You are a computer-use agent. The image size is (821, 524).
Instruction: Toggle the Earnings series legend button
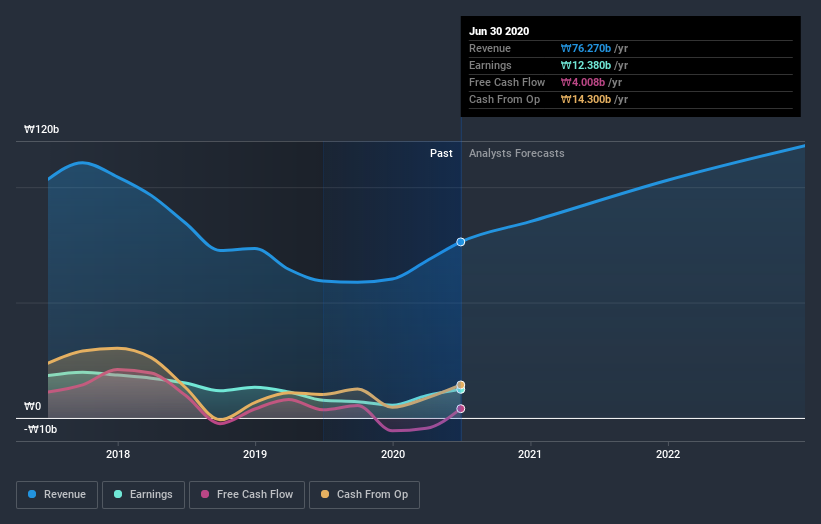[143, 495]
